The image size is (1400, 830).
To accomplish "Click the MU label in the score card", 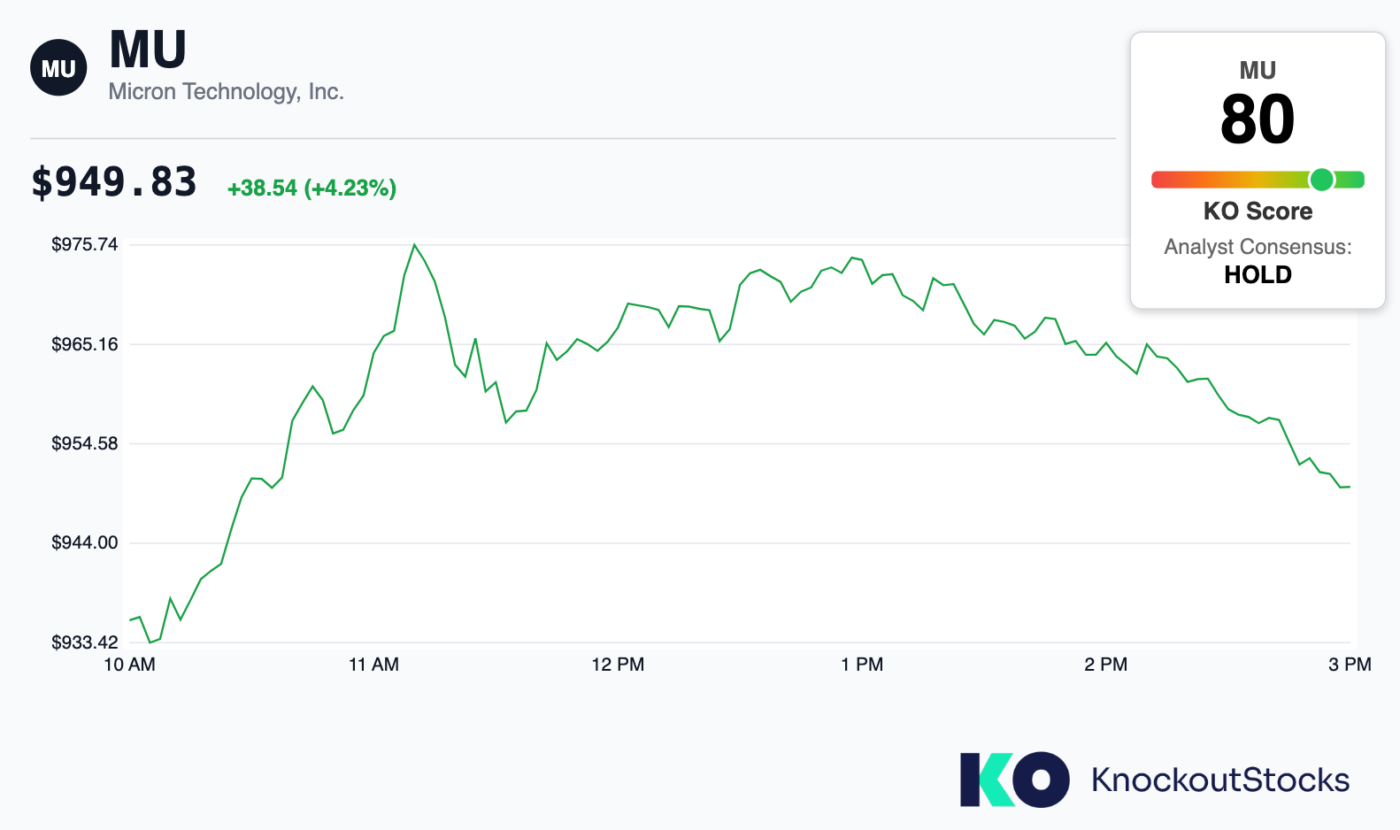I will 1258,70.
